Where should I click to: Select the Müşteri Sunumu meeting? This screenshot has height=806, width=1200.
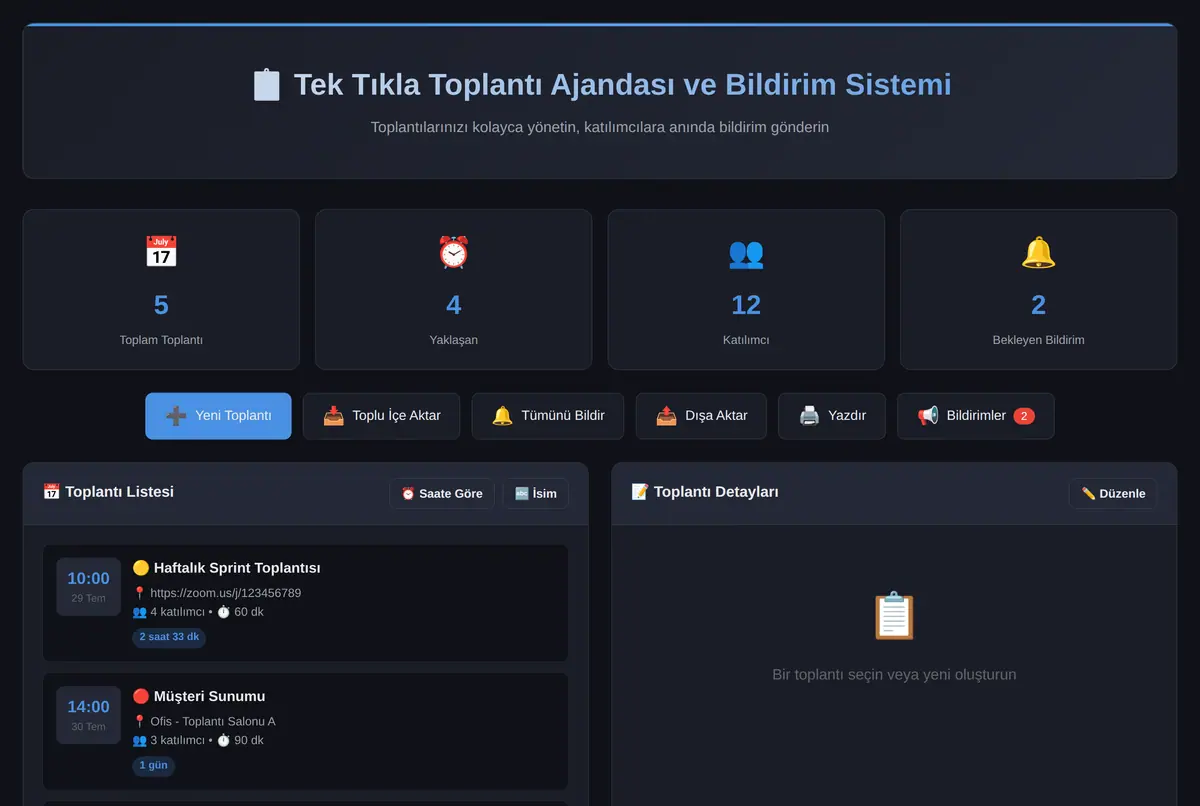pyautogui.click(x=305, y=732)
